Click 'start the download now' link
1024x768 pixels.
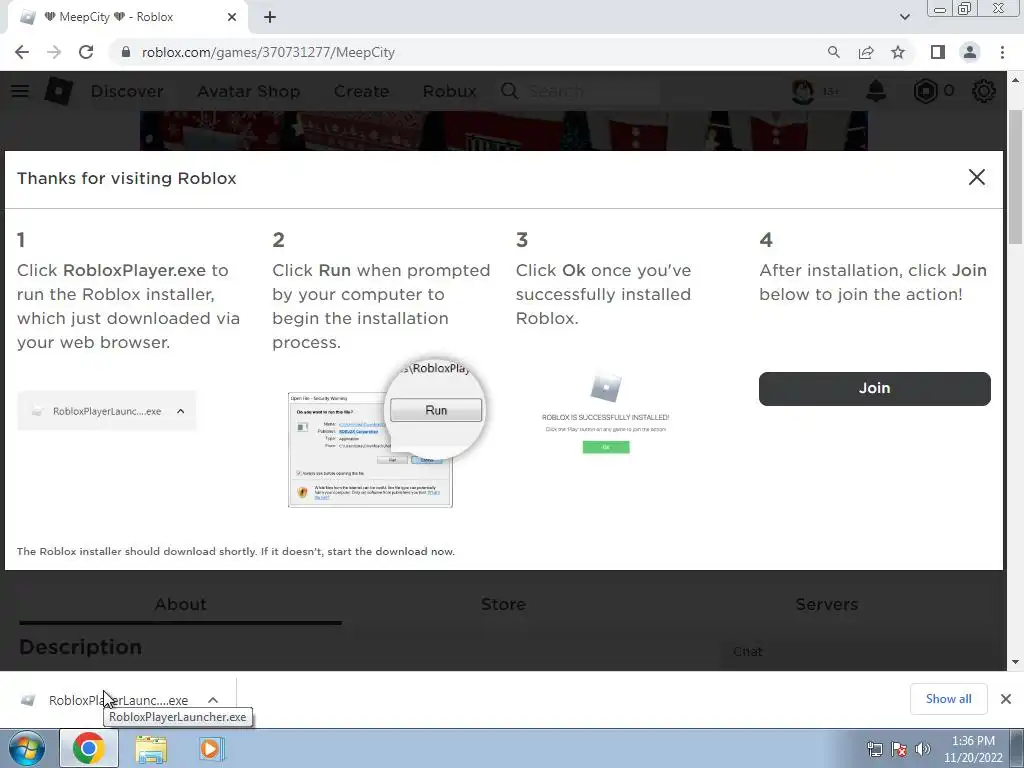click(391, 551)
